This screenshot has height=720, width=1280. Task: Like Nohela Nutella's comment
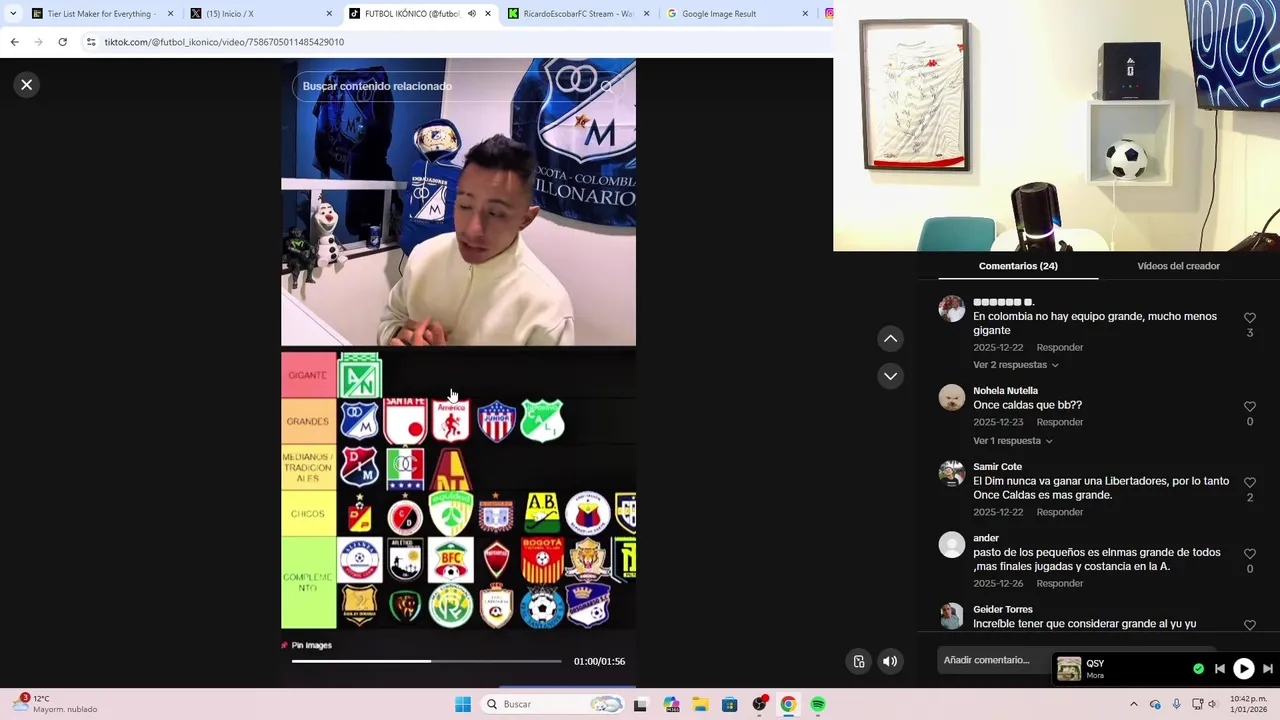pos(1250,407)
